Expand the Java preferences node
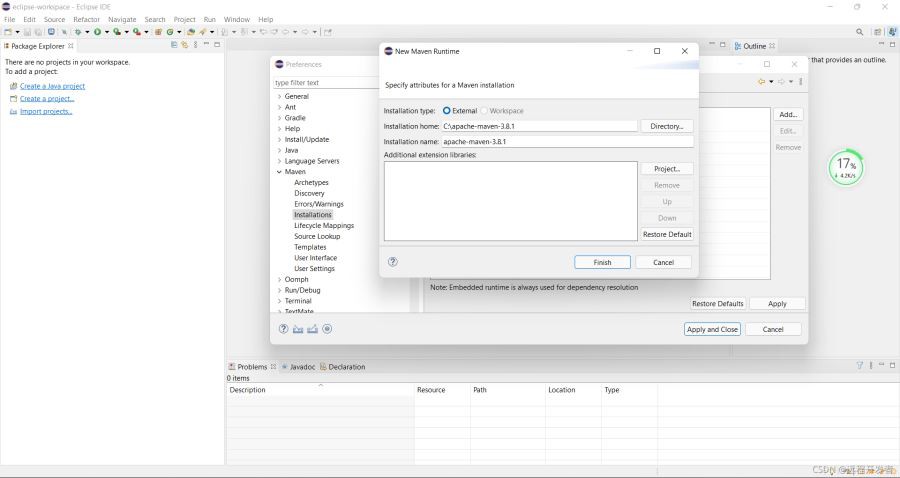The width and height of the screenshot is (900, 478). pos(280,150)
